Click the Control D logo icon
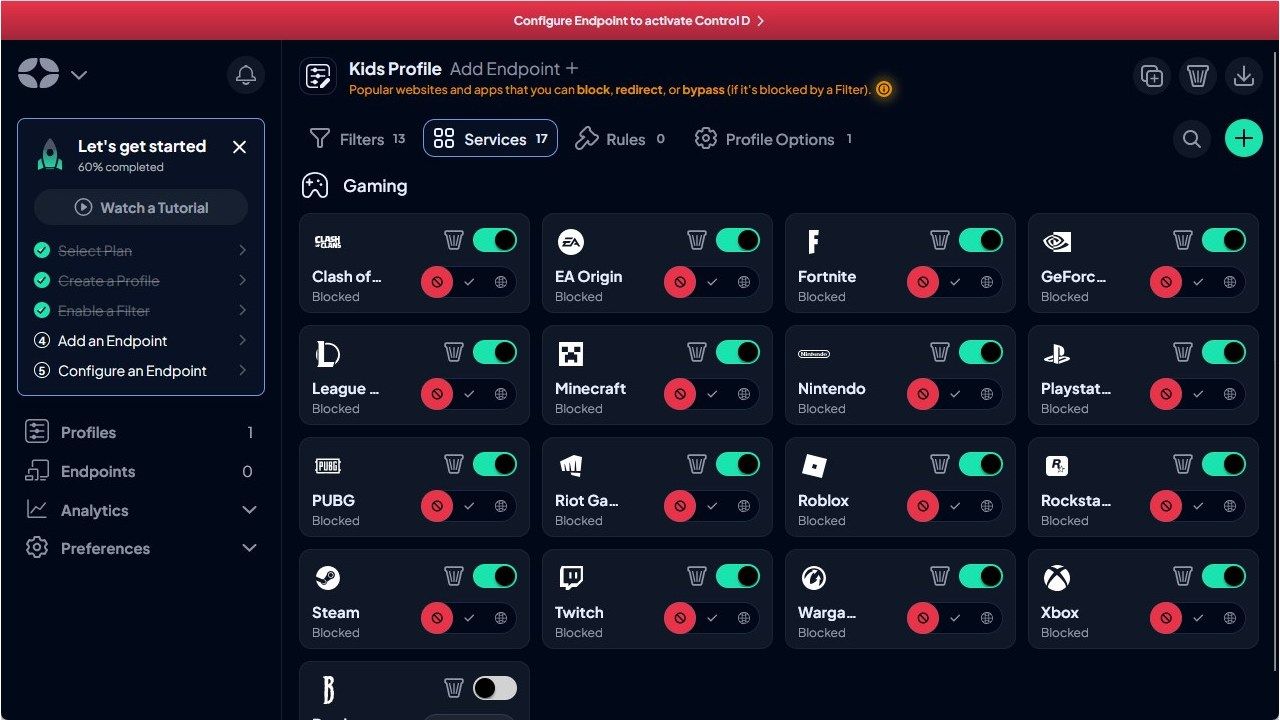 (x=38, y=73)
